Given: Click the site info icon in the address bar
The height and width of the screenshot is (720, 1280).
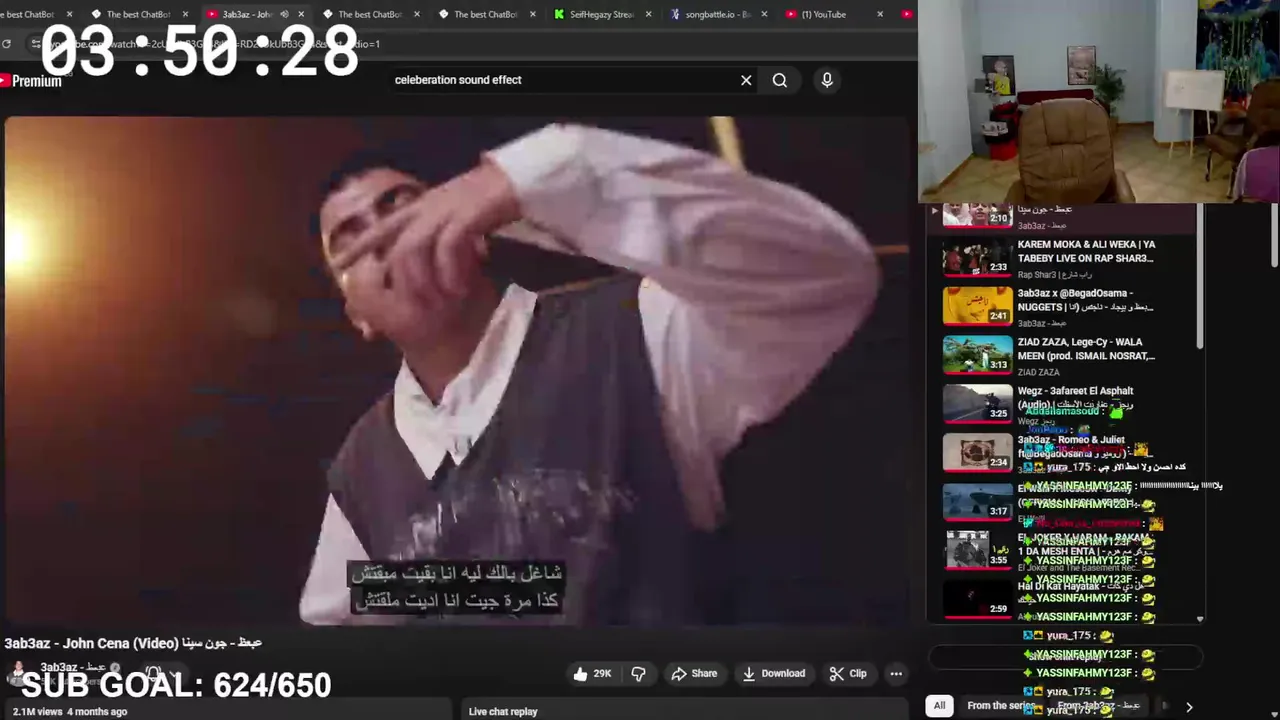Looking at the screenshot, I should pos(36,44).
